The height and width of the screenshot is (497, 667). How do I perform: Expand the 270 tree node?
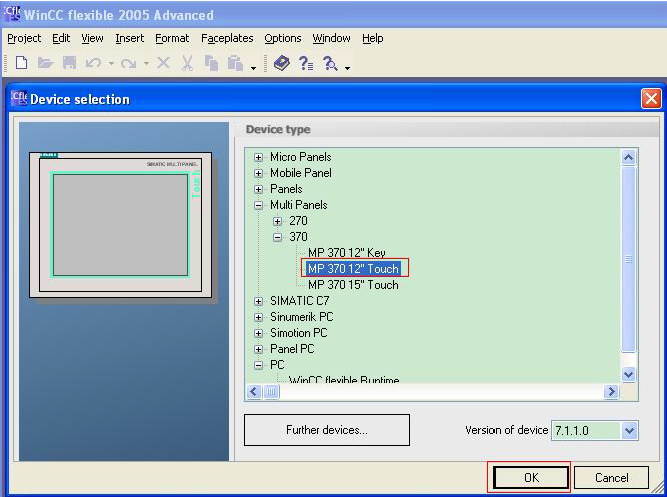(277, 221)
